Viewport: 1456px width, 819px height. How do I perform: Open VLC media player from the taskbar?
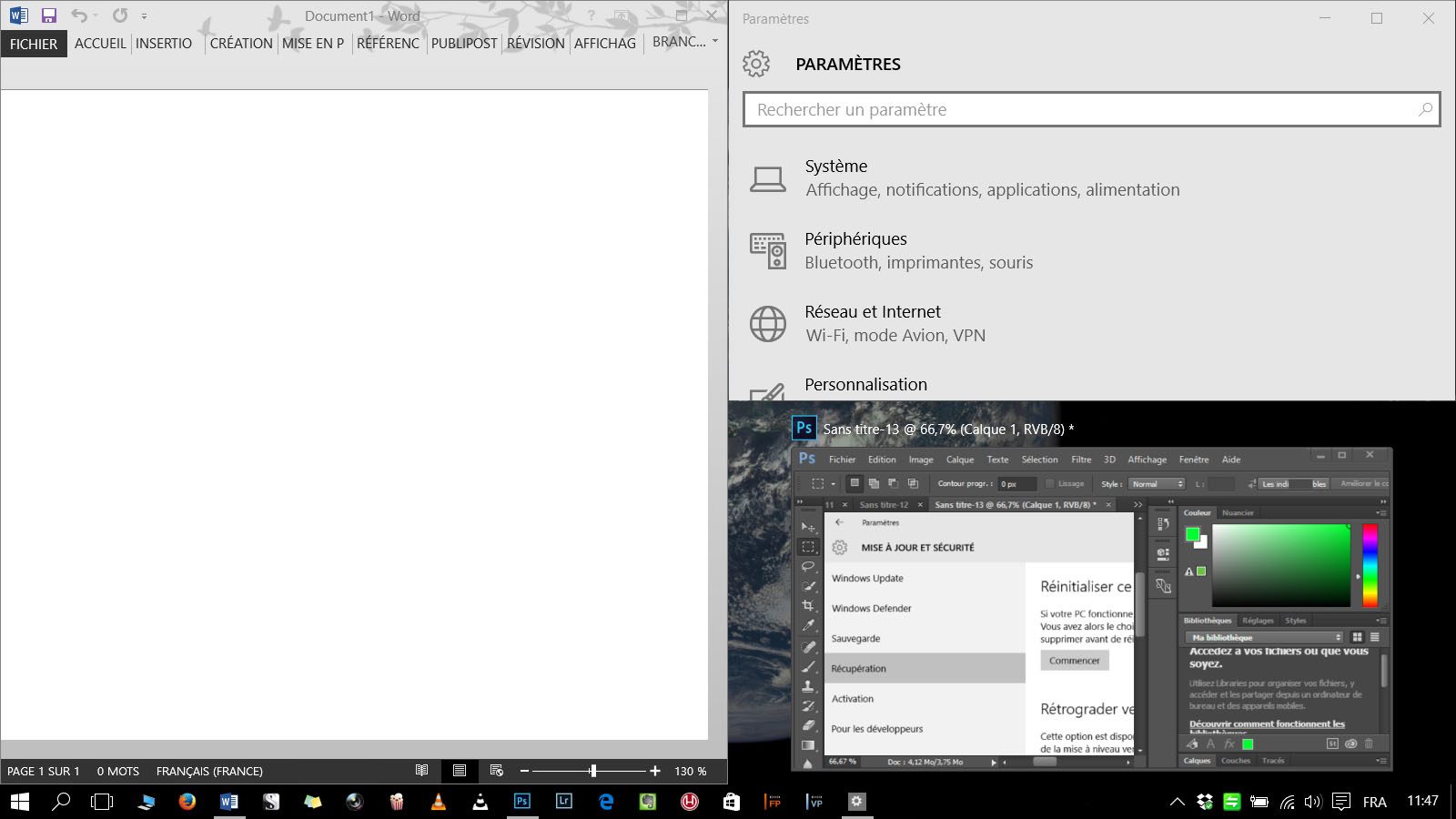pyautogui.click(x=439, y=802)
